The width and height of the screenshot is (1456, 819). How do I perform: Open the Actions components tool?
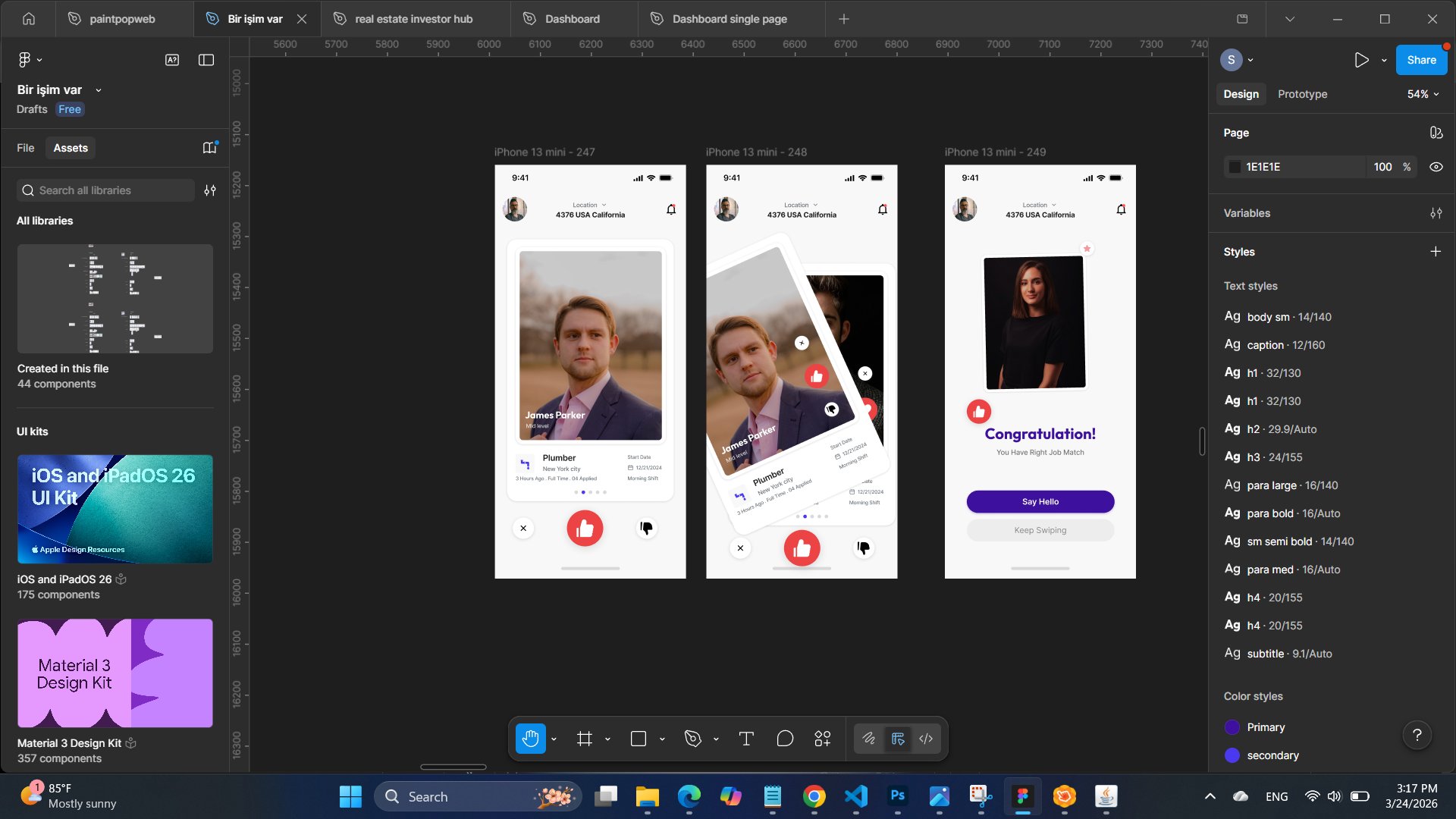click(x=823, y=739)
